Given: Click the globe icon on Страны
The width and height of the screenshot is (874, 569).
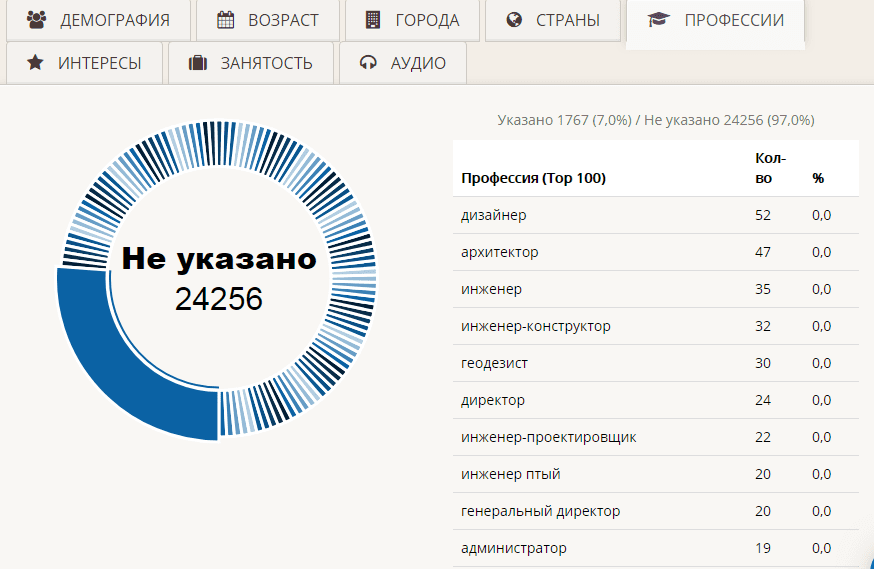Looking at the screenshot, I should pyautogui.click(x=514, y=20).
